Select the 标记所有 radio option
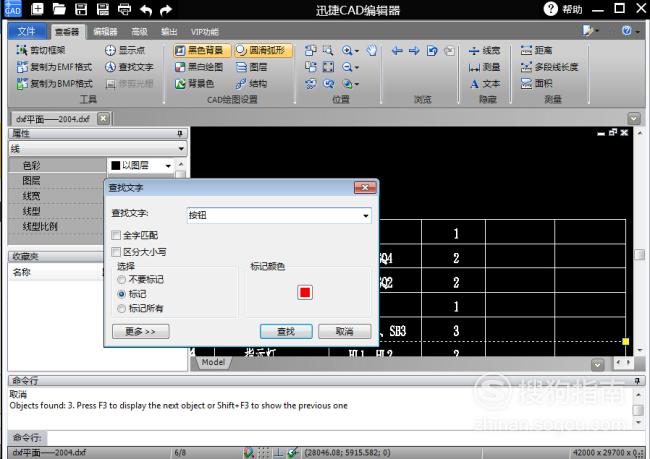650x459 pixels. pos(121,308)
